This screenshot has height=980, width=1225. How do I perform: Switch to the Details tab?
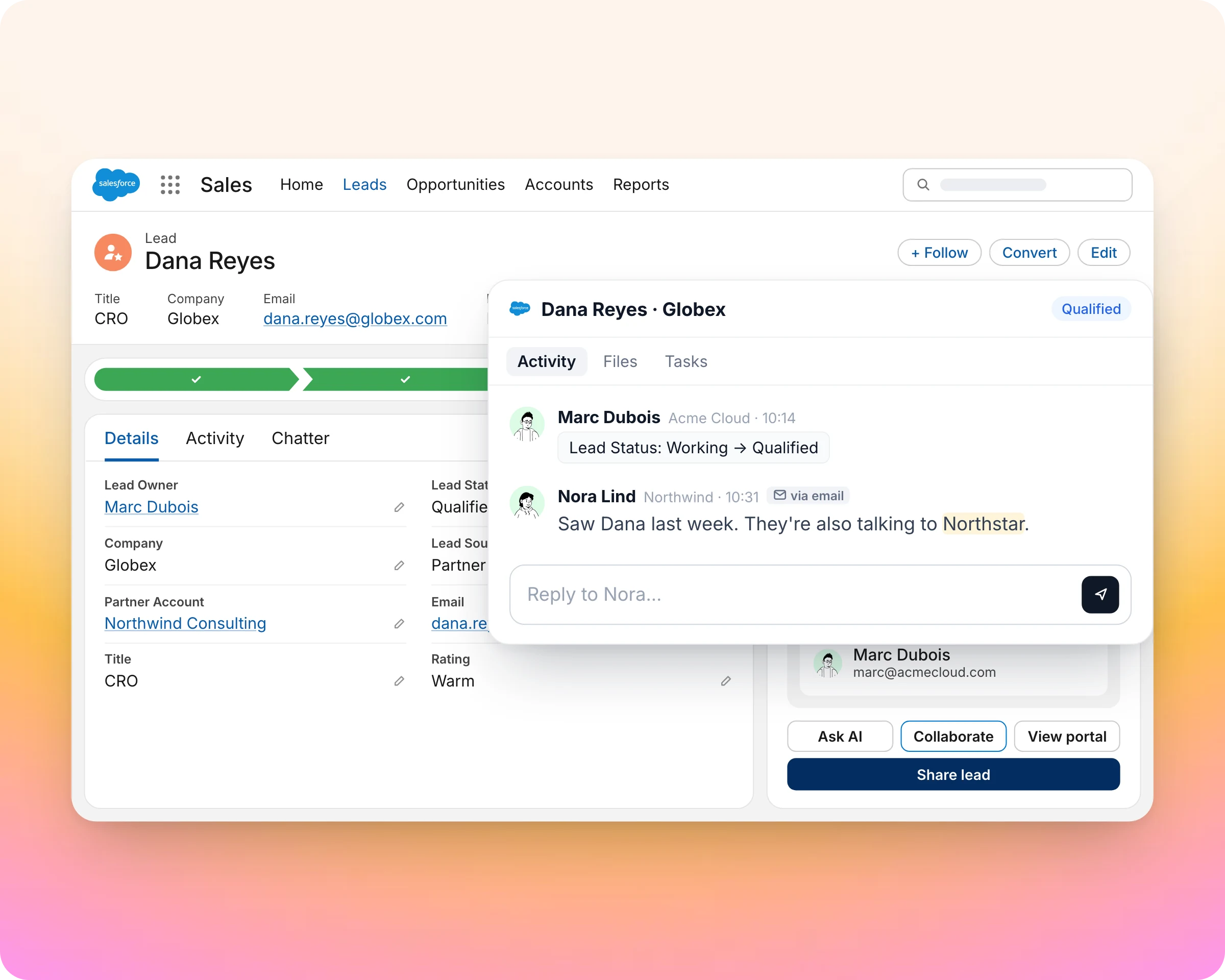[x=131, y=438]
